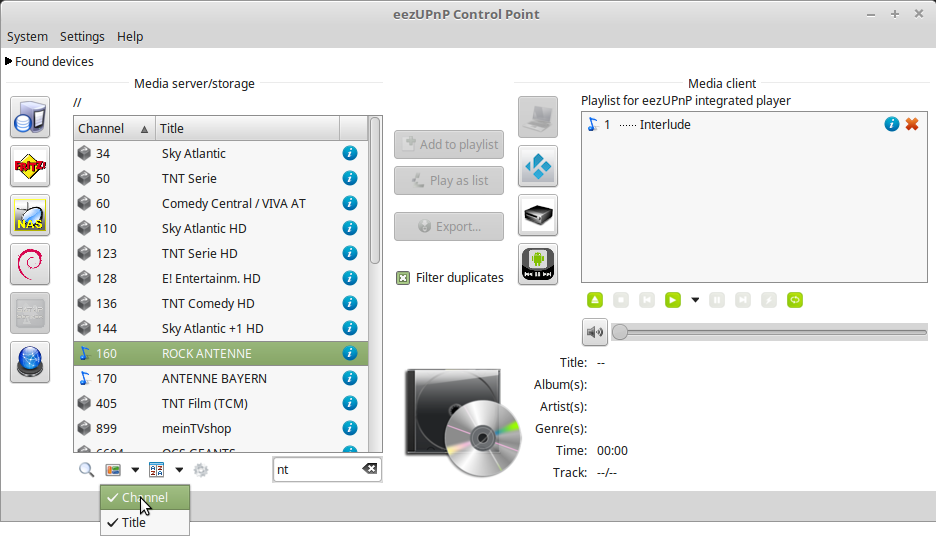Click the disabled gear settings icon

[x=201, y=470]
